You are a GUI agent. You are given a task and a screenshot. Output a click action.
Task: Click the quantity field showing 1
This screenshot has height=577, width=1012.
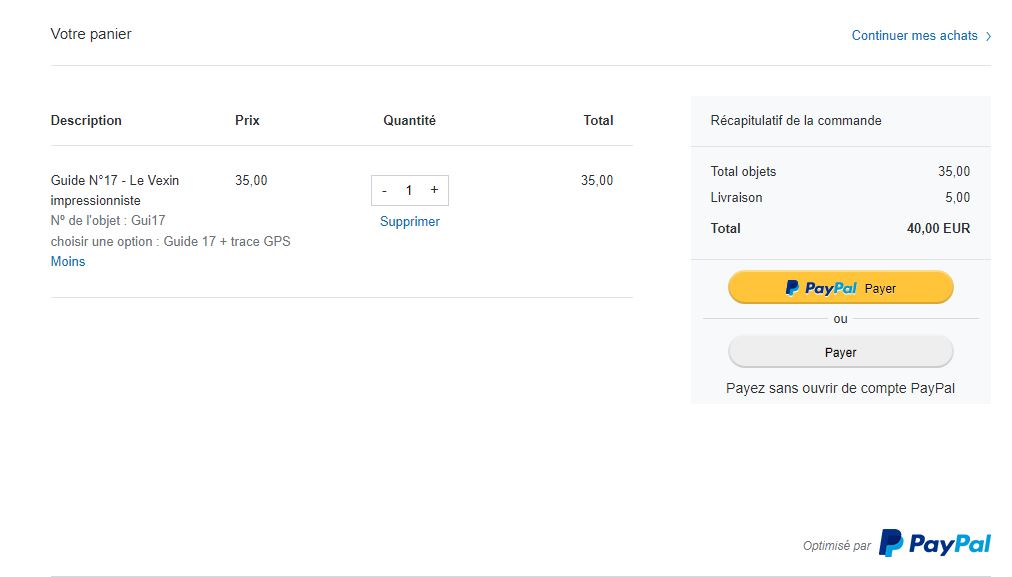[x=409, y=190]
